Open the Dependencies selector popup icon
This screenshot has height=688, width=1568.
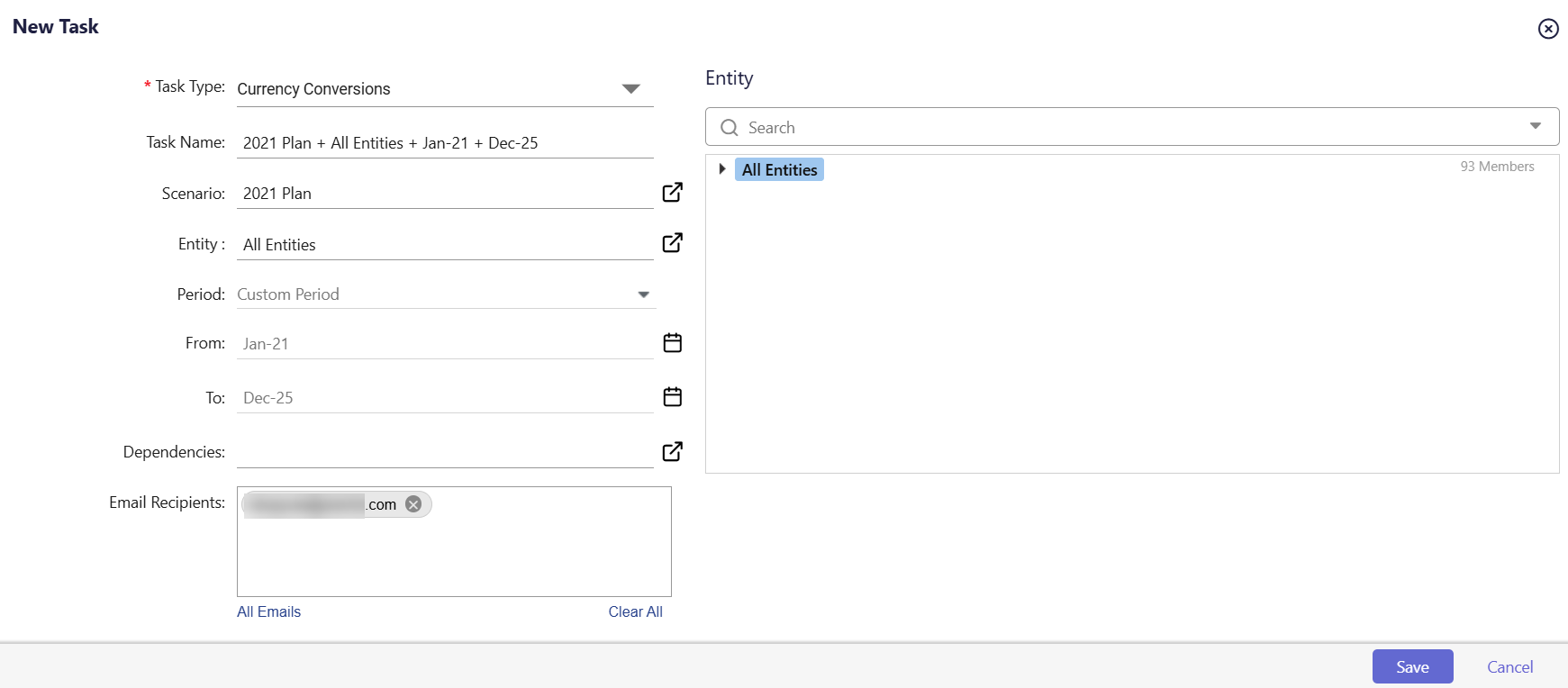pos(672,451)
